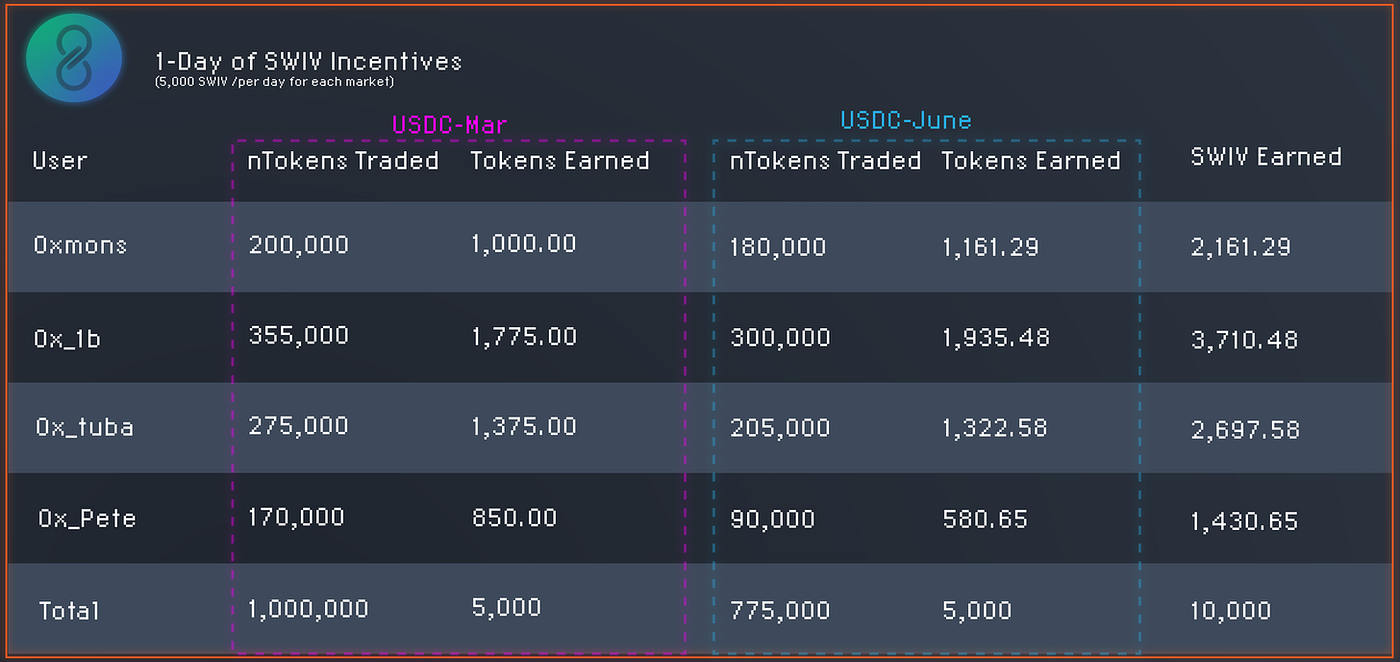Image resolution: width=1400 pixels, height=662 pixels.
Task: Click the 2,697.58 SWIV Earned cell
Action: (x=1245, y=430)
